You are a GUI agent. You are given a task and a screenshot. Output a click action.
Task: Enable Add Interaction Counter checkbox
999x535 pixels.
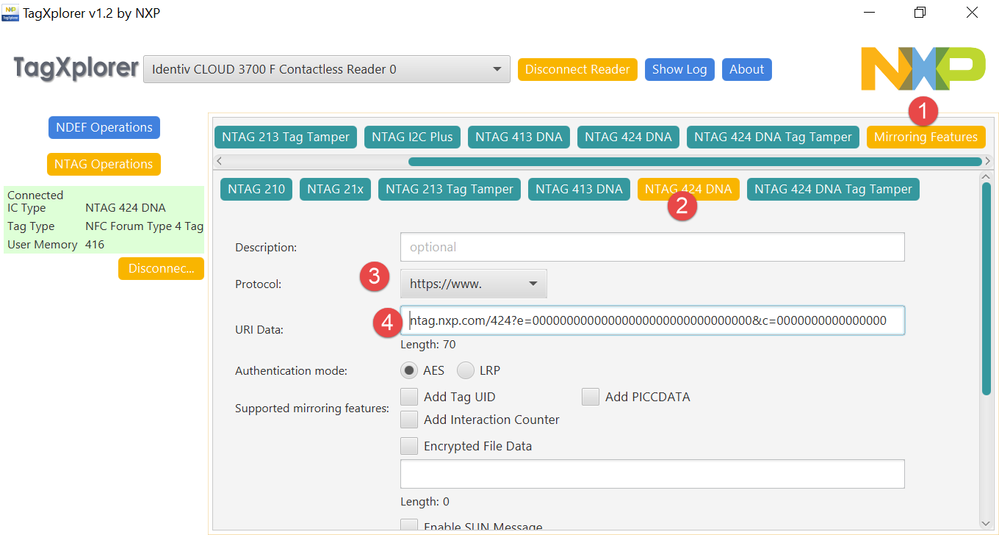[409, 420]
